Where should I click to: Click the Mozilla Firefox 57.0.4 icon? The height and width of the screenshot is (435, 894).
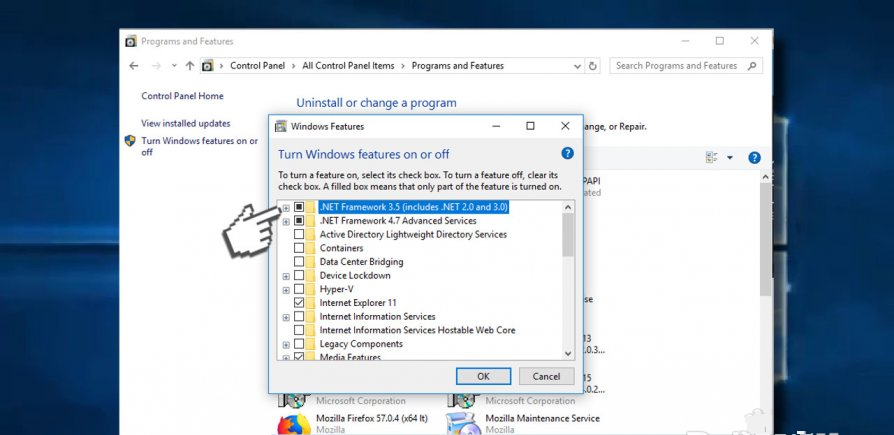292,424
